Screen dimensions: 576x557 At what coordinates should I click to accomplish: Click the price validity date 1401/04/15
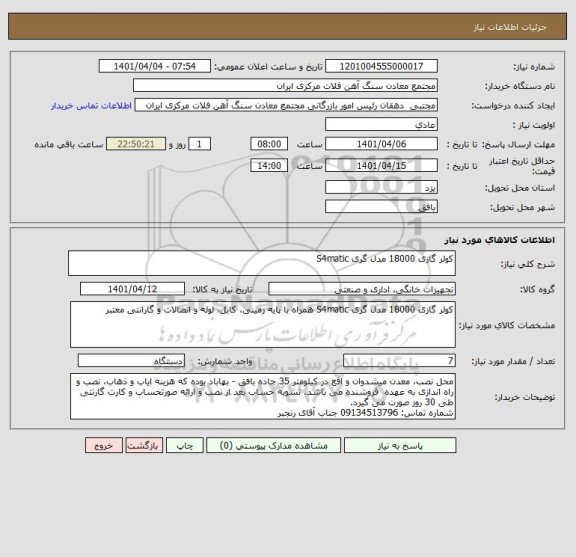coord(381,166)
